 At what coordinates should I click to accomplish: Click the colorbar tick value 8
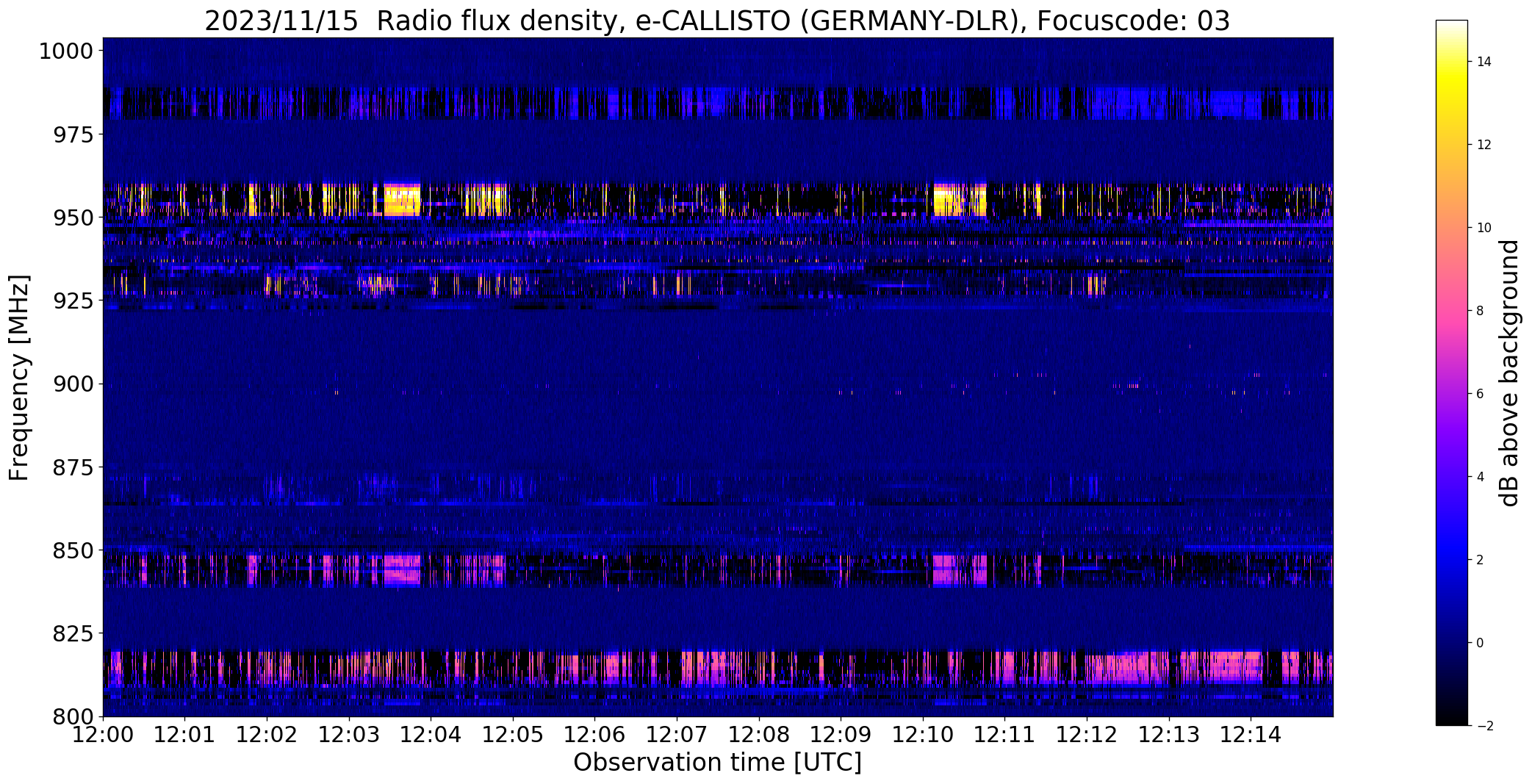click(x=1481, y=311)
